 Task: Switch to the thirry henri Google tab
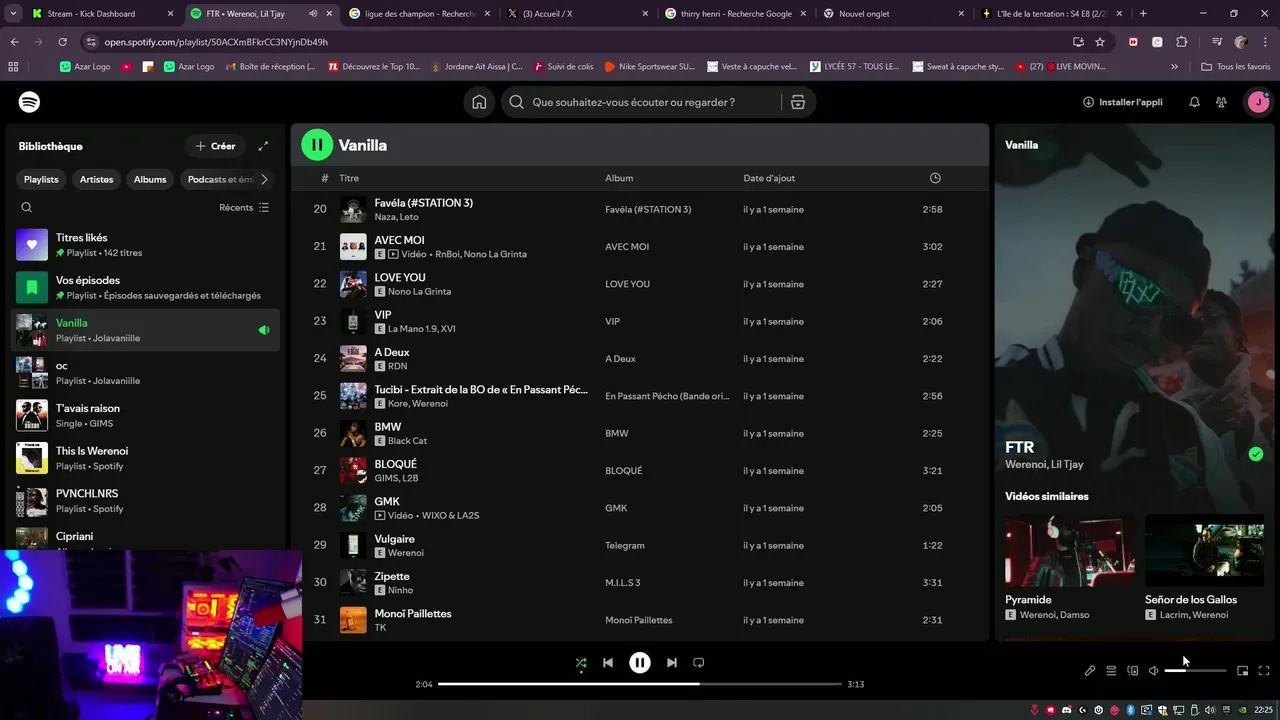pyautogui.click(x=737, y=14)
